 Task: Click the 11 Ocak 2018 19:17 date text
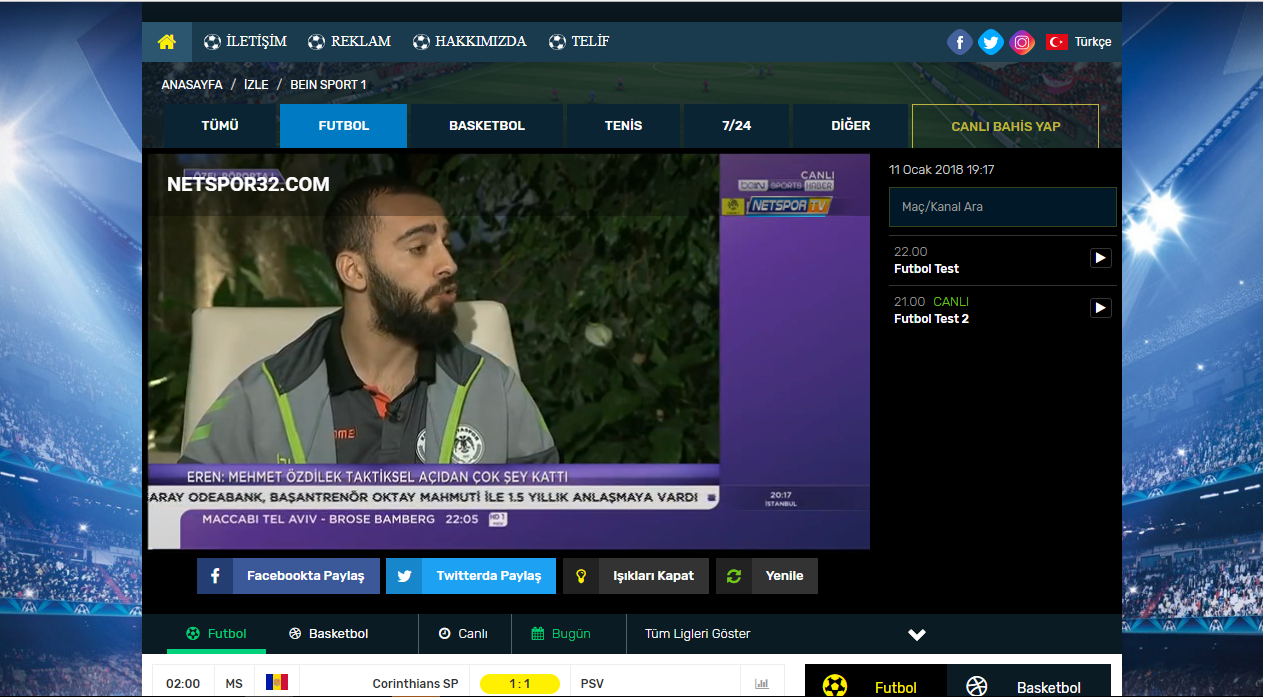click(941, 170)
